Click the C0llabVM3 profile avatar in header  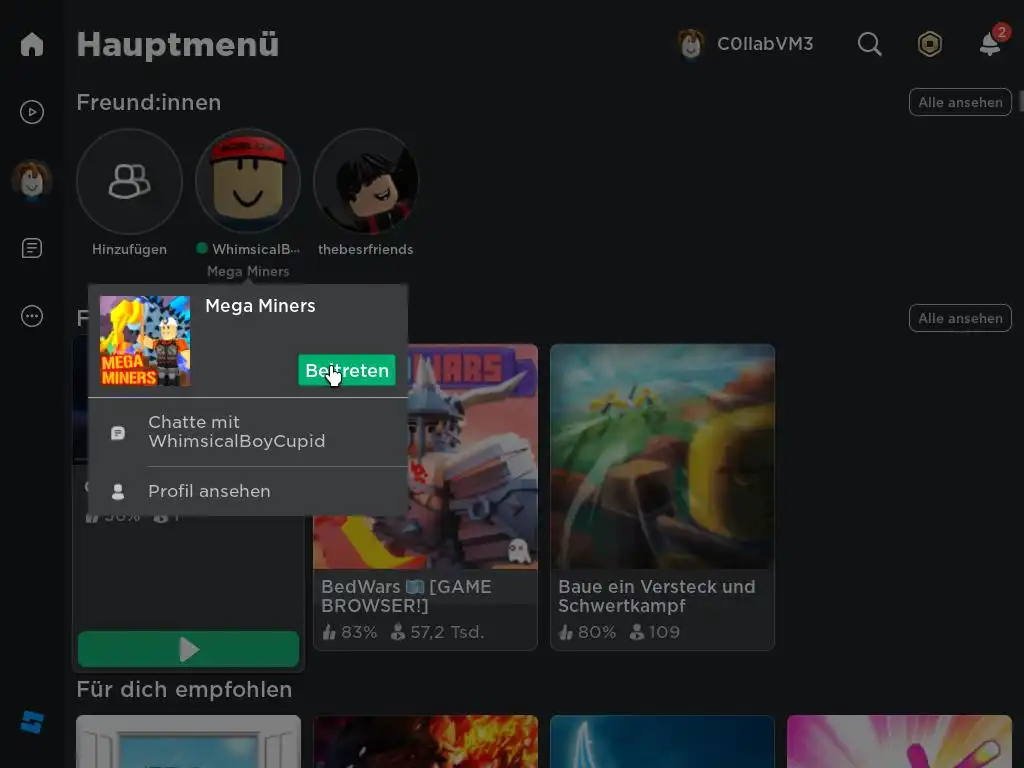pyautogui.click(x=690, y=44)
